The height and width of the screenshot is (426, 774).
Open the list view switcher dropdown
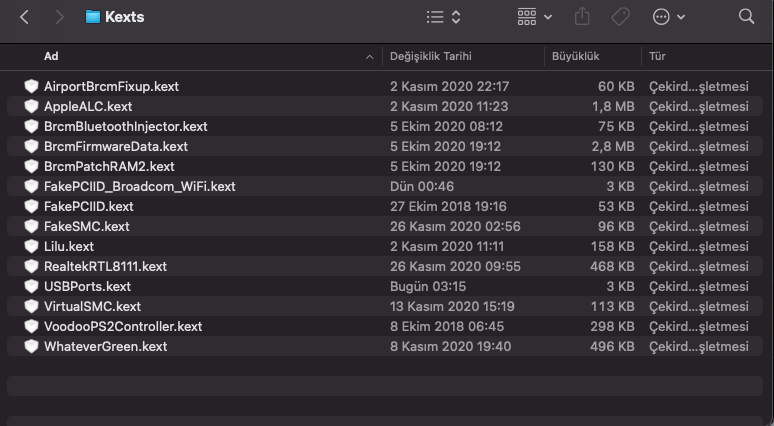click(443, 17)
